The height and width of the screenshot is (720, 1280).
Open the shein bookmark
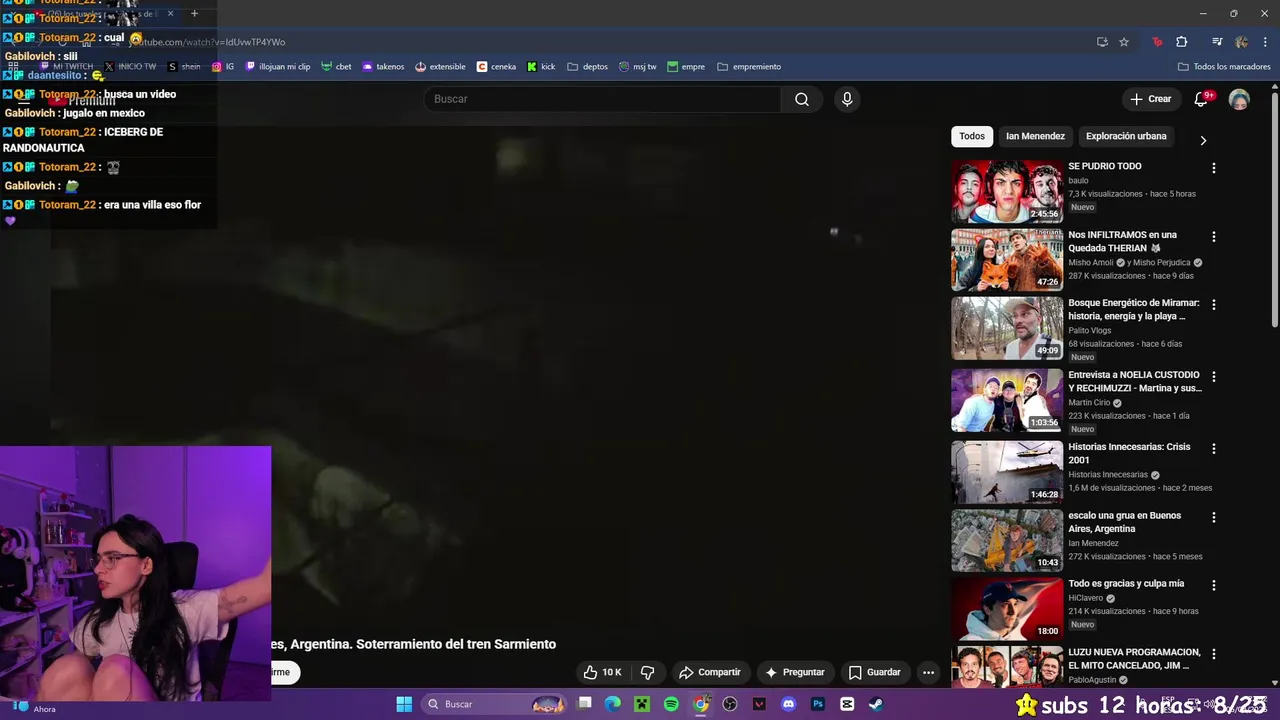coord(184,67)
